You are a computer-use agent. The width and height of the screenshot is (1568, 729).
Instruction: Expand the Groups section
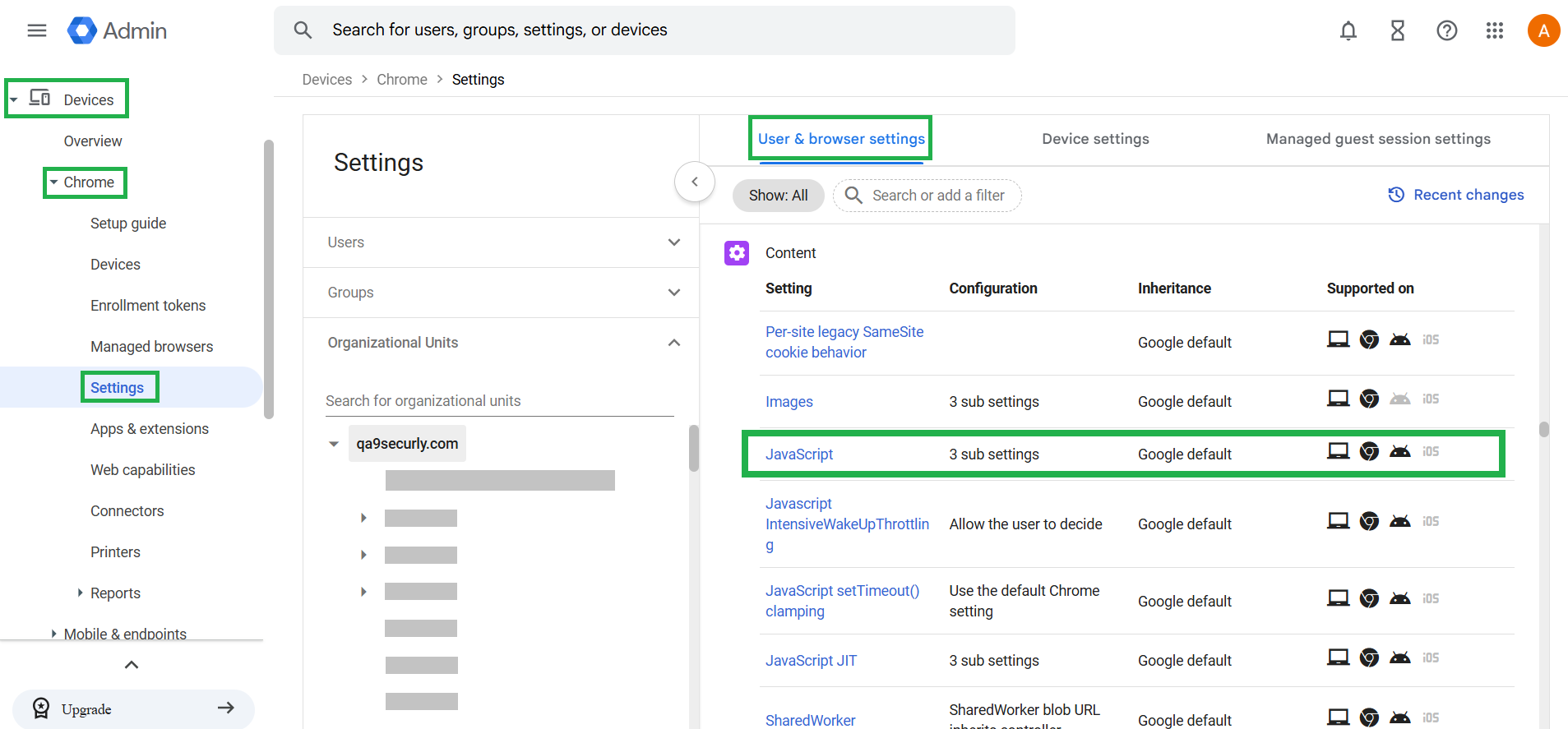pyautogui.click(x=501, y=293)
